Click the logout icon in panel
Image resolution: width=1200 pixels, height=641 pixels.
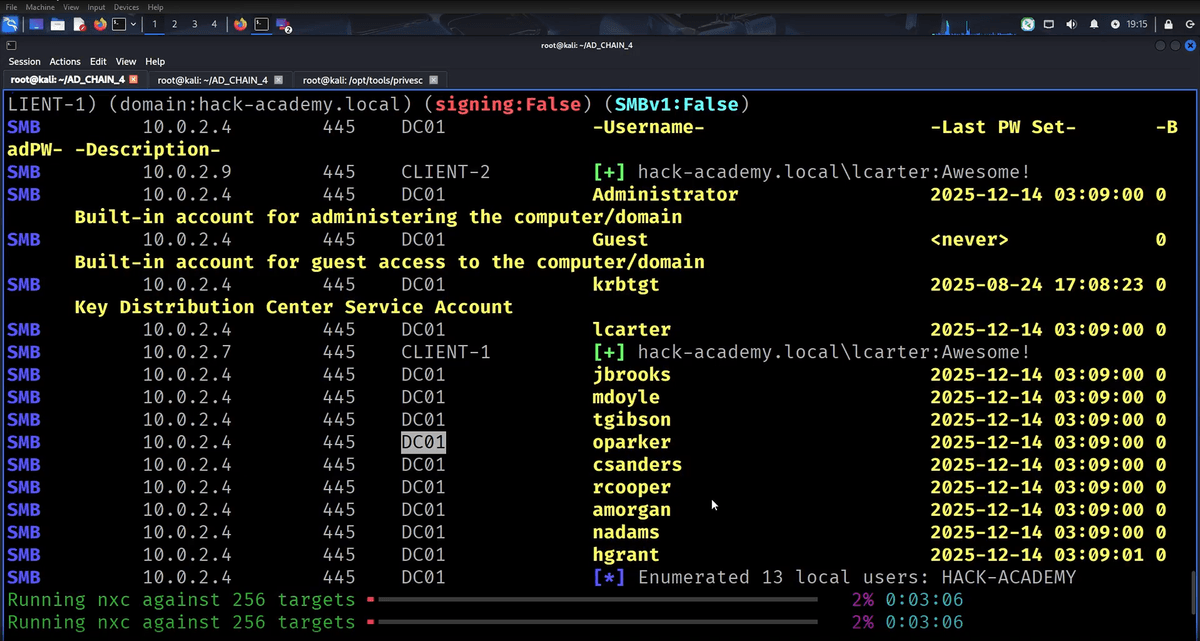(1189, 24)
